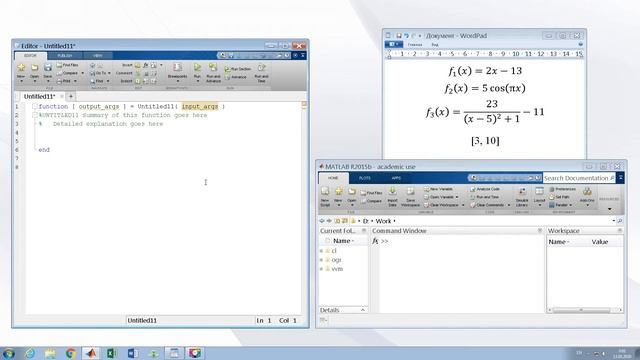The width and height of the screenshot is (640, 360).
Task: Collapse the function code fold on line 1
Action: point(35,107)
